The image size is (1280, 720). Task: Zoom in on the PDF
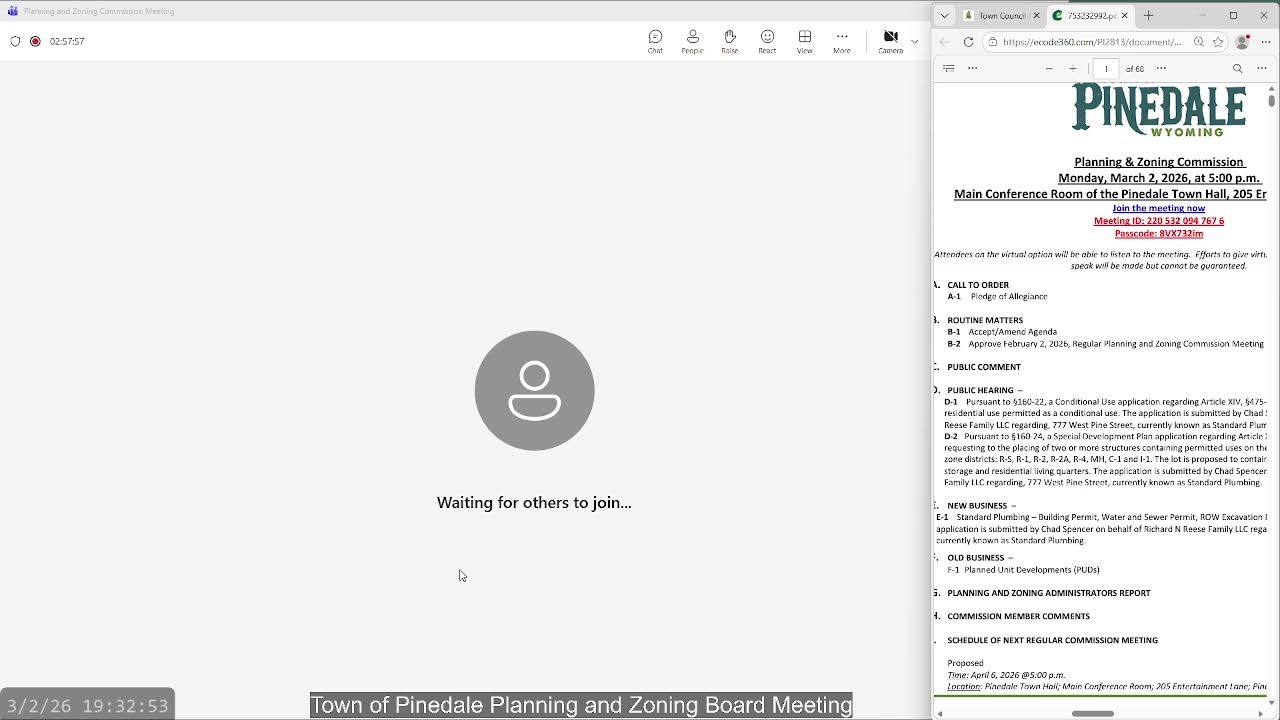point(1073,68)
